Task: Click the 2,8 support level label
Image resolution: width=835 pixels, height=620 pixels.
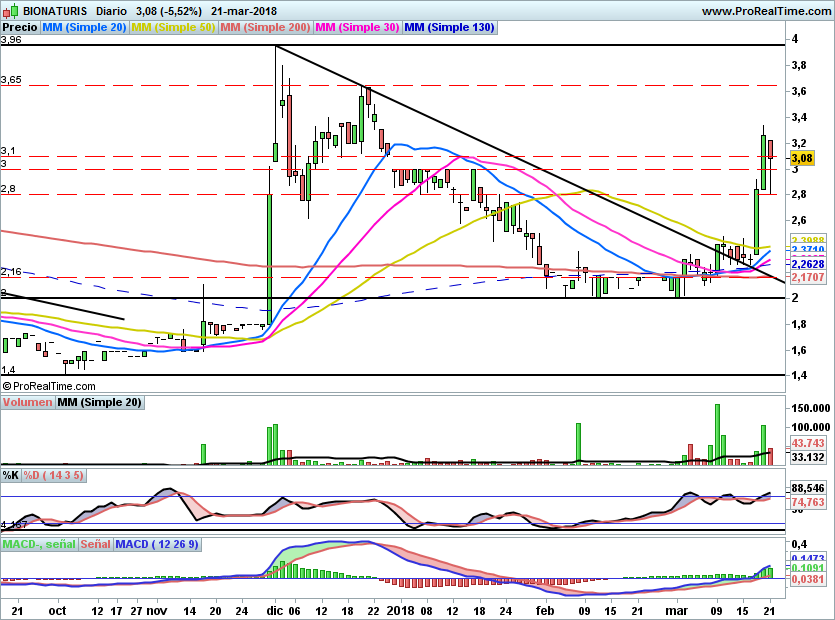Action: click(8, 189)
